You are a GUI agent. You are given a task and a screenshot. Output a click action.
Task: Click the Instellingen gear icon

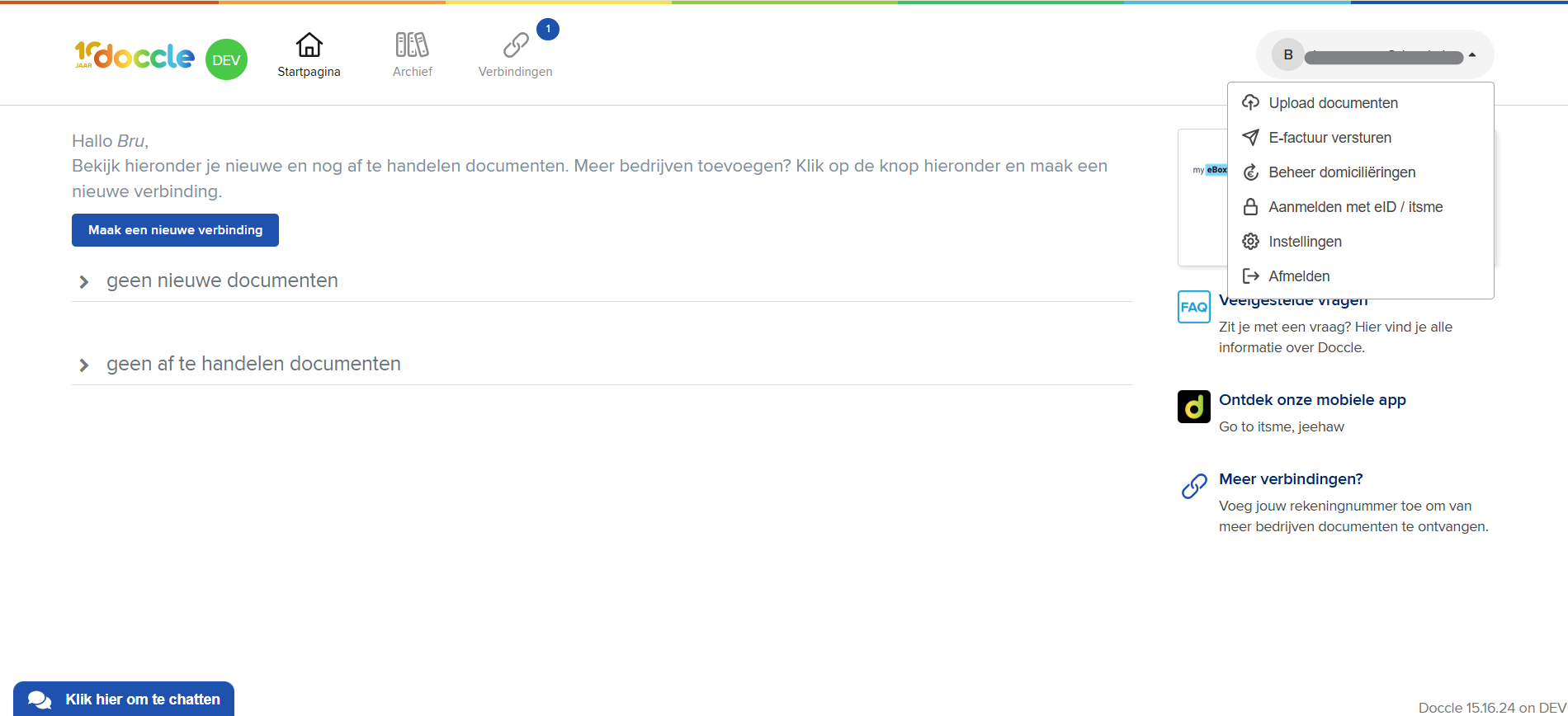[1251, 241]
